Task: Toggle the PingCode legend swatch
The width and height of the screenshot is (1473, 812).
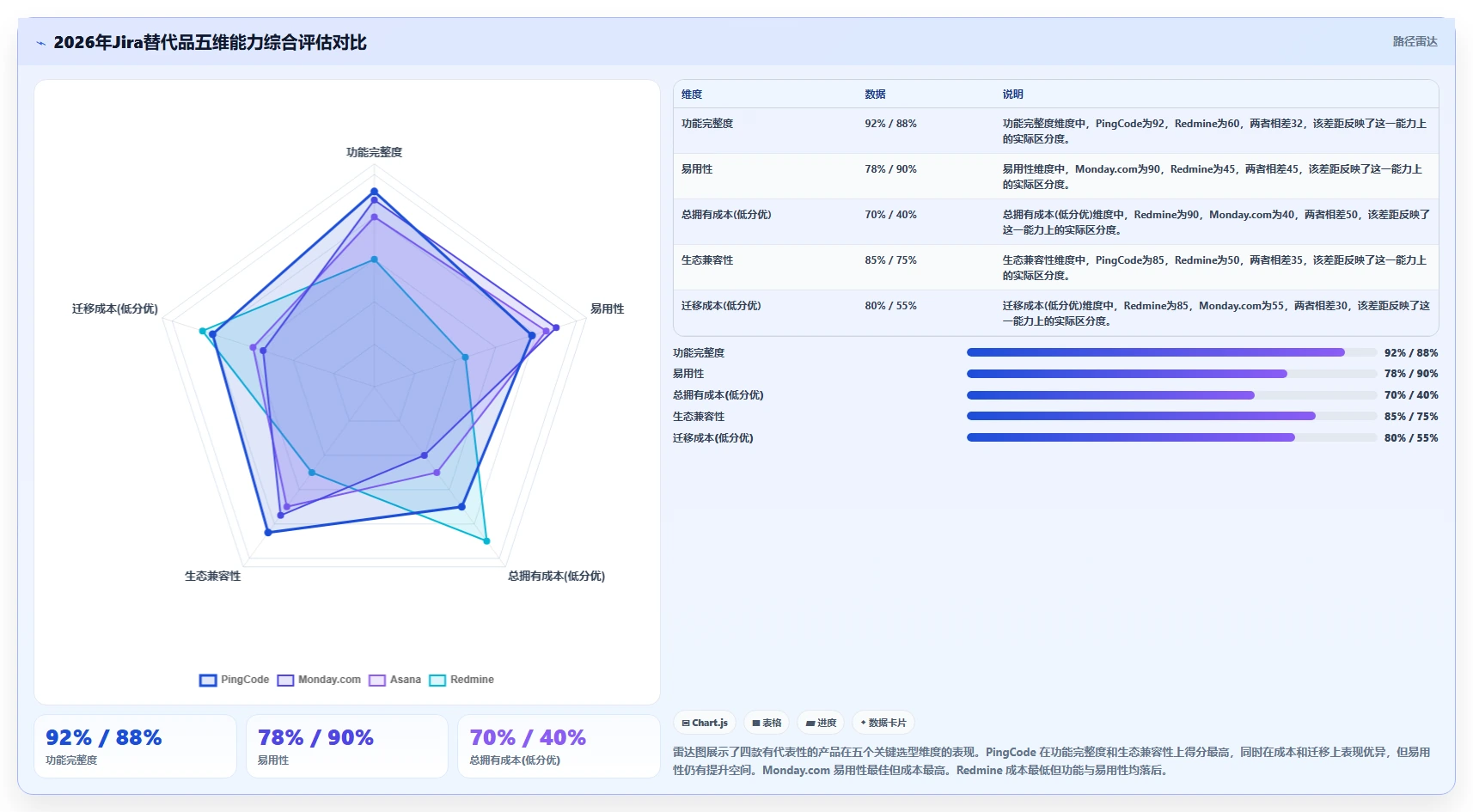Action: click(x=208, y=680)
